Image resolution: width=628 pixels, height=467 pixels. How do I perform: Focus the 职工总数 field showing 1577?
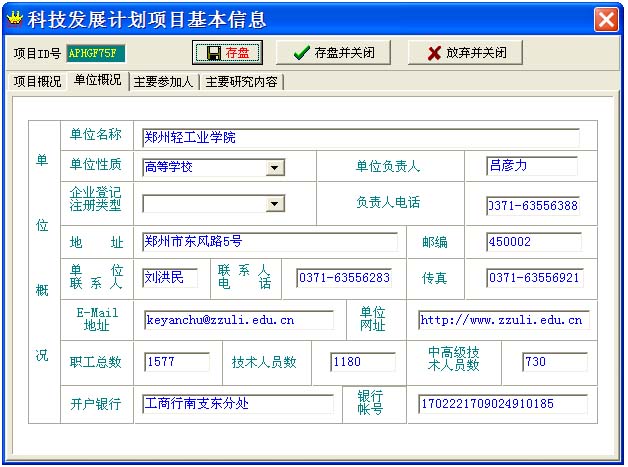click(177, 362)
